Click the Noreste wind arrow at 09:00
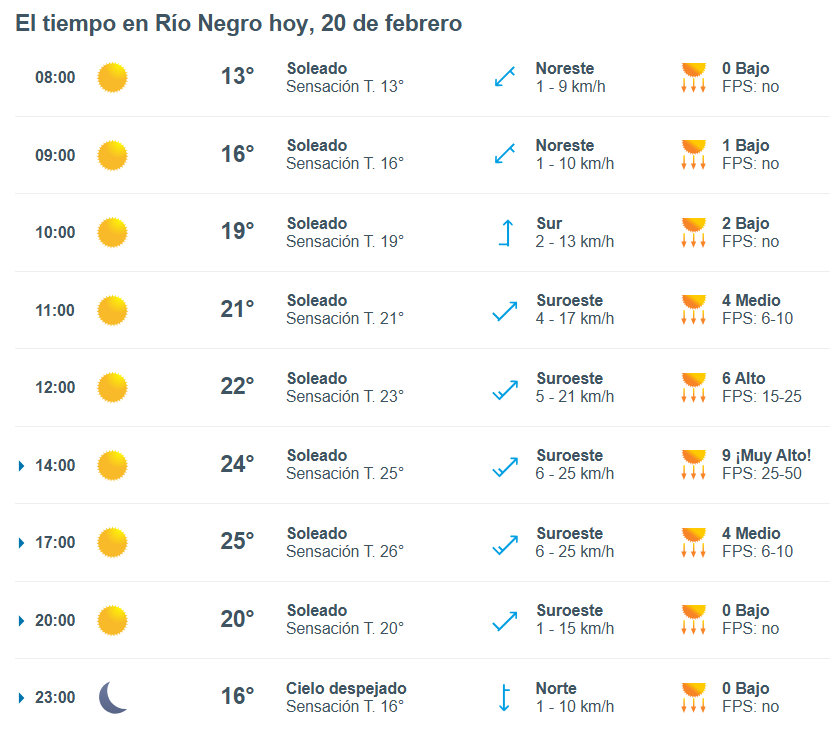 tap(504, 154)
